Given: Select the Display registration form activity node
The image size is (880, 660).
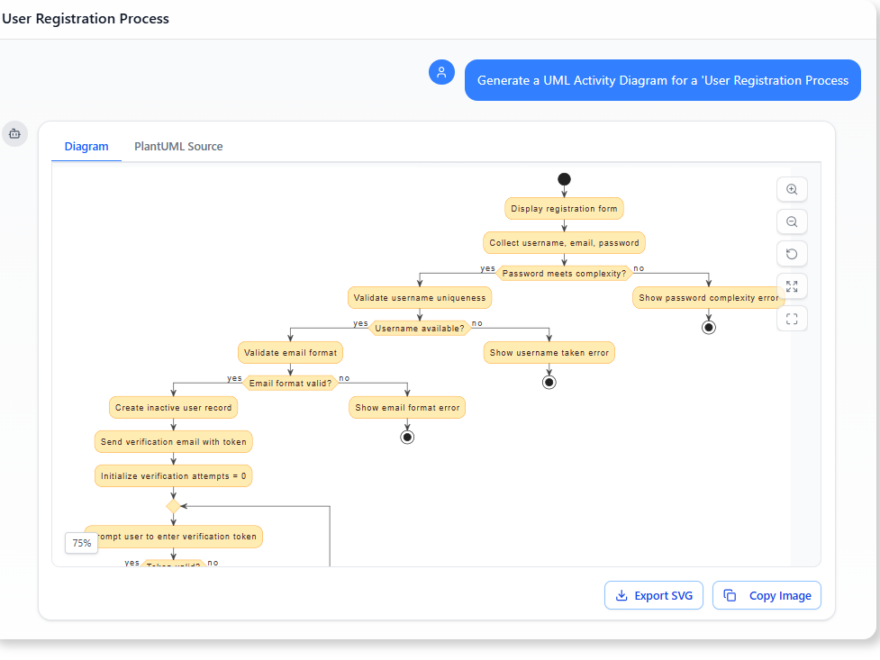Looking at the screenshot, I should coord(564,208).
